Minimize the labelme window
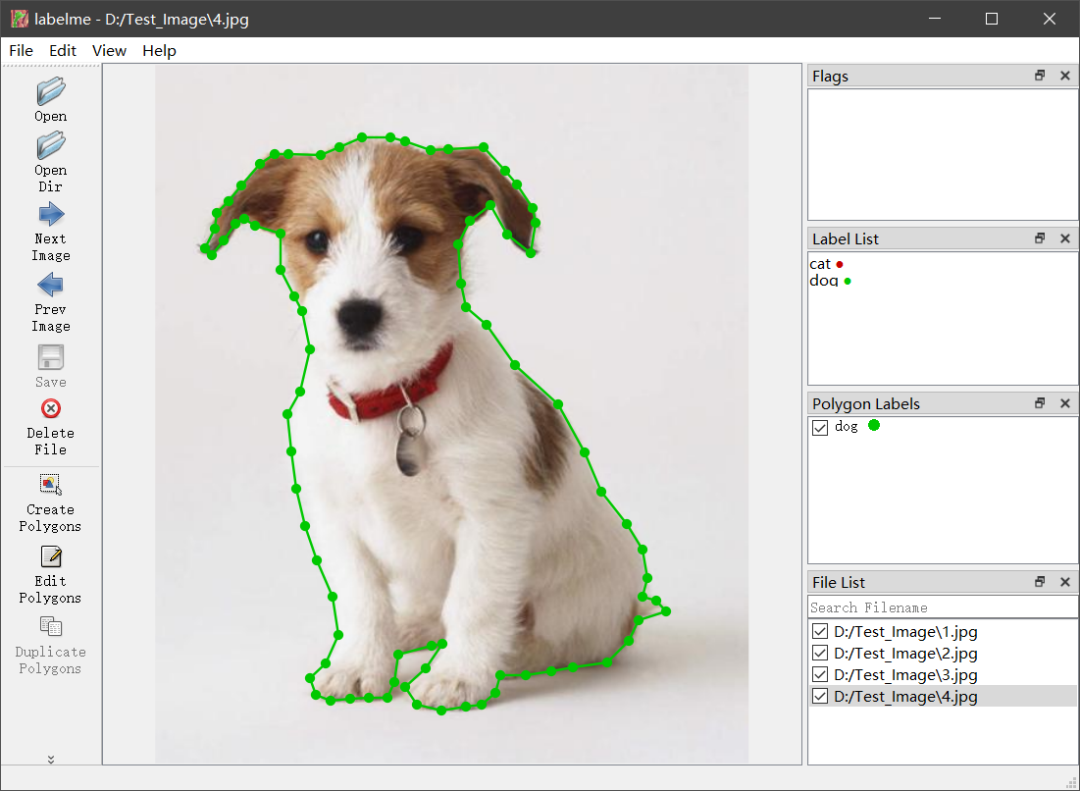1080x791 pixels. coord(934,19)
